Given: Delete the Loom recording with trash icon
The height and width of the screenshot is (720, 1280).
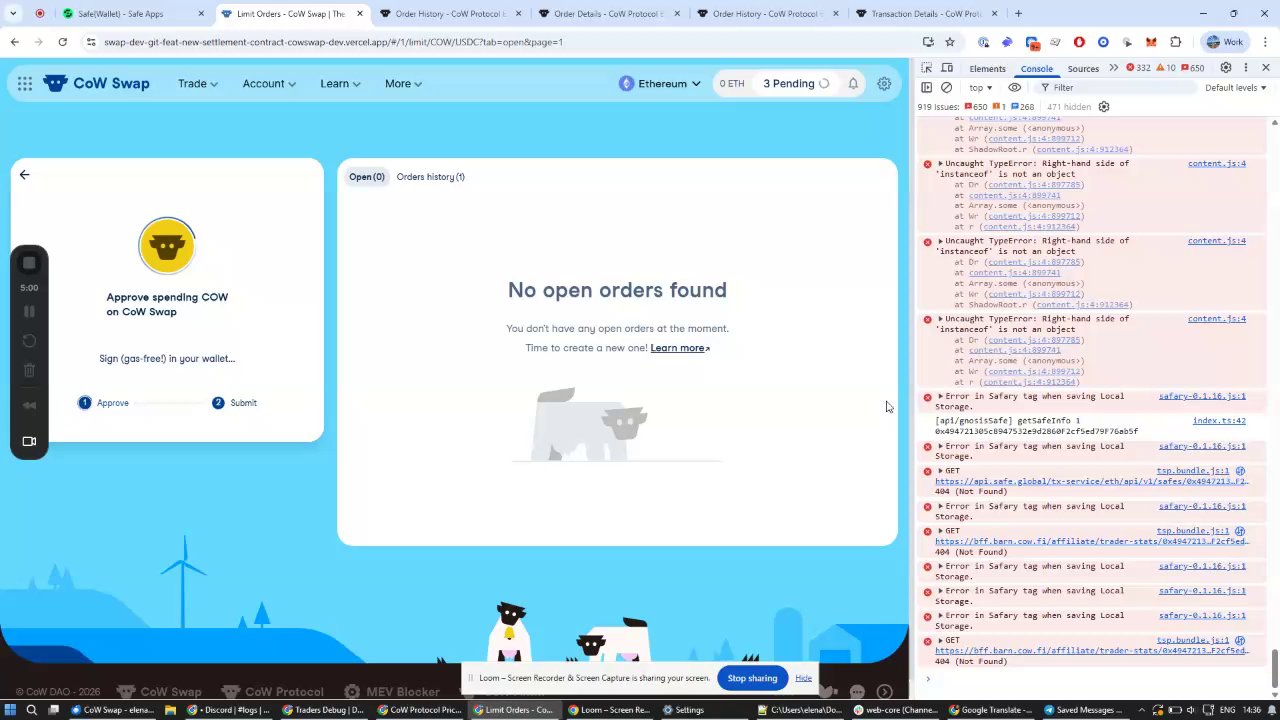Looking at the screenshot, I should coord(29,371).
